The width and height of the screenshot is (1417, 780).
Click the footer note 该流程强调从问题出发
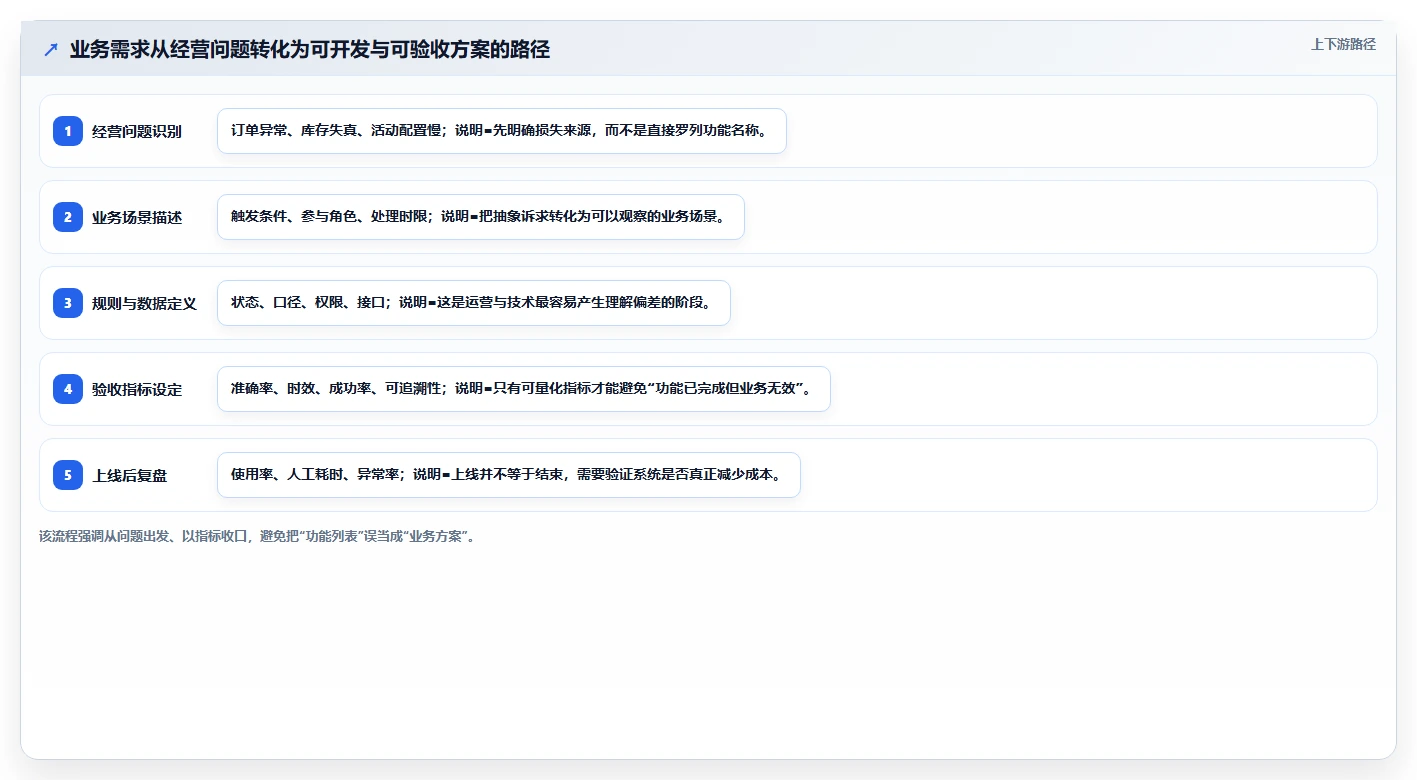point(259,536)
